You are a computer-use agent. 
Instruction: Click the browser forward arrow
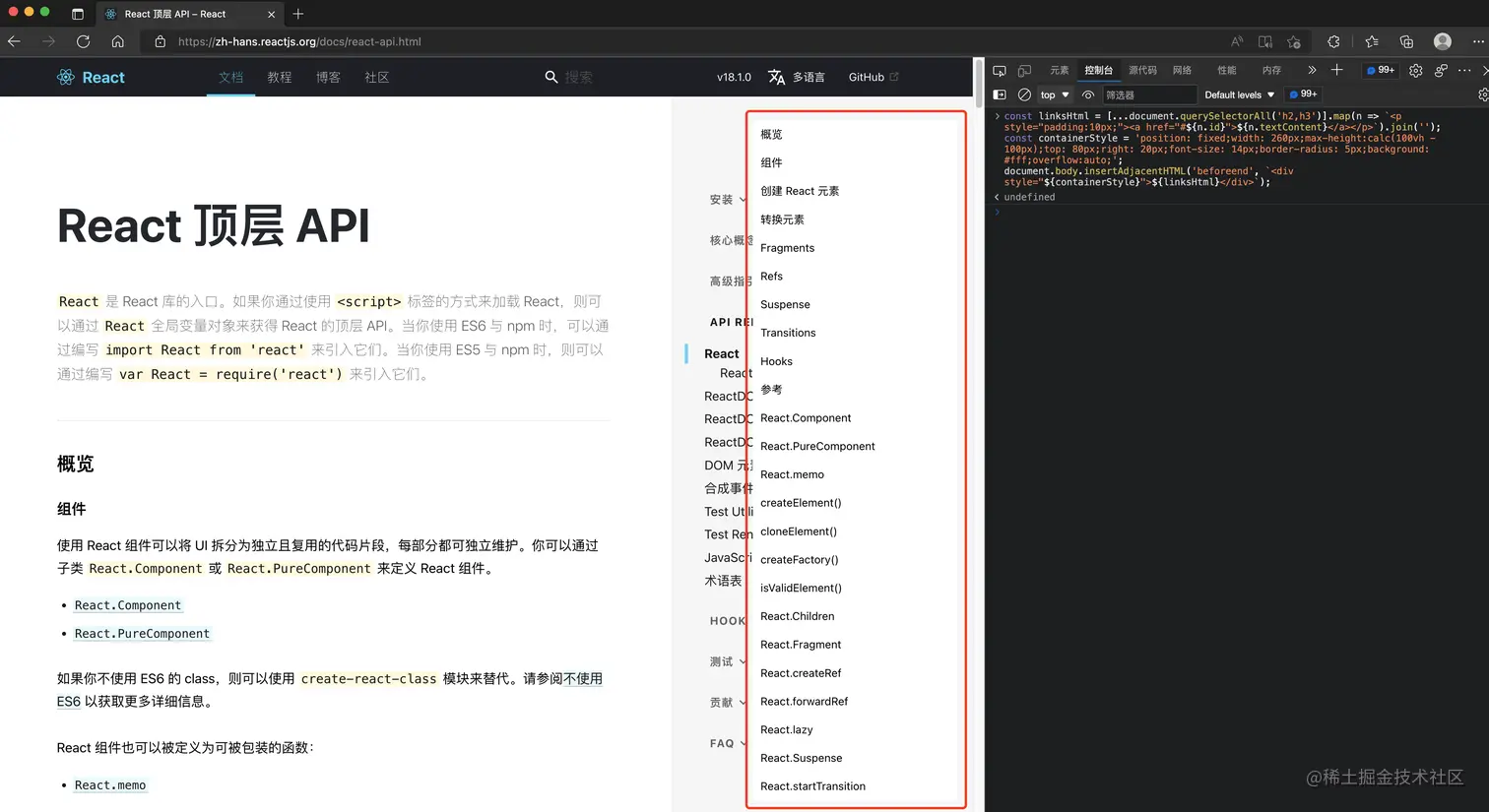tap(48, 41)
